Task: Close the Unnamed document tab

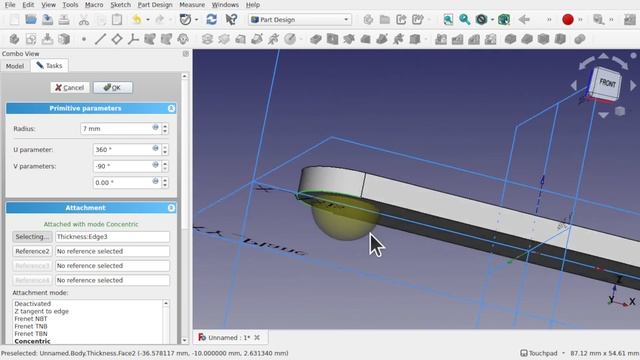Action: [257, 338]
